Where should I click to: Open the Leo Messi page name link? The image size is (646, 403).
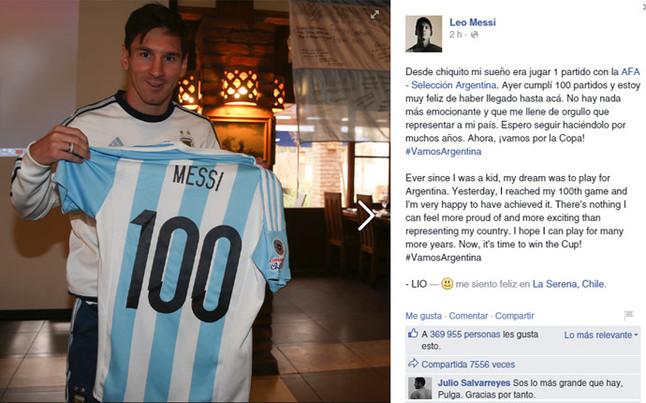[x=473, y=22]
